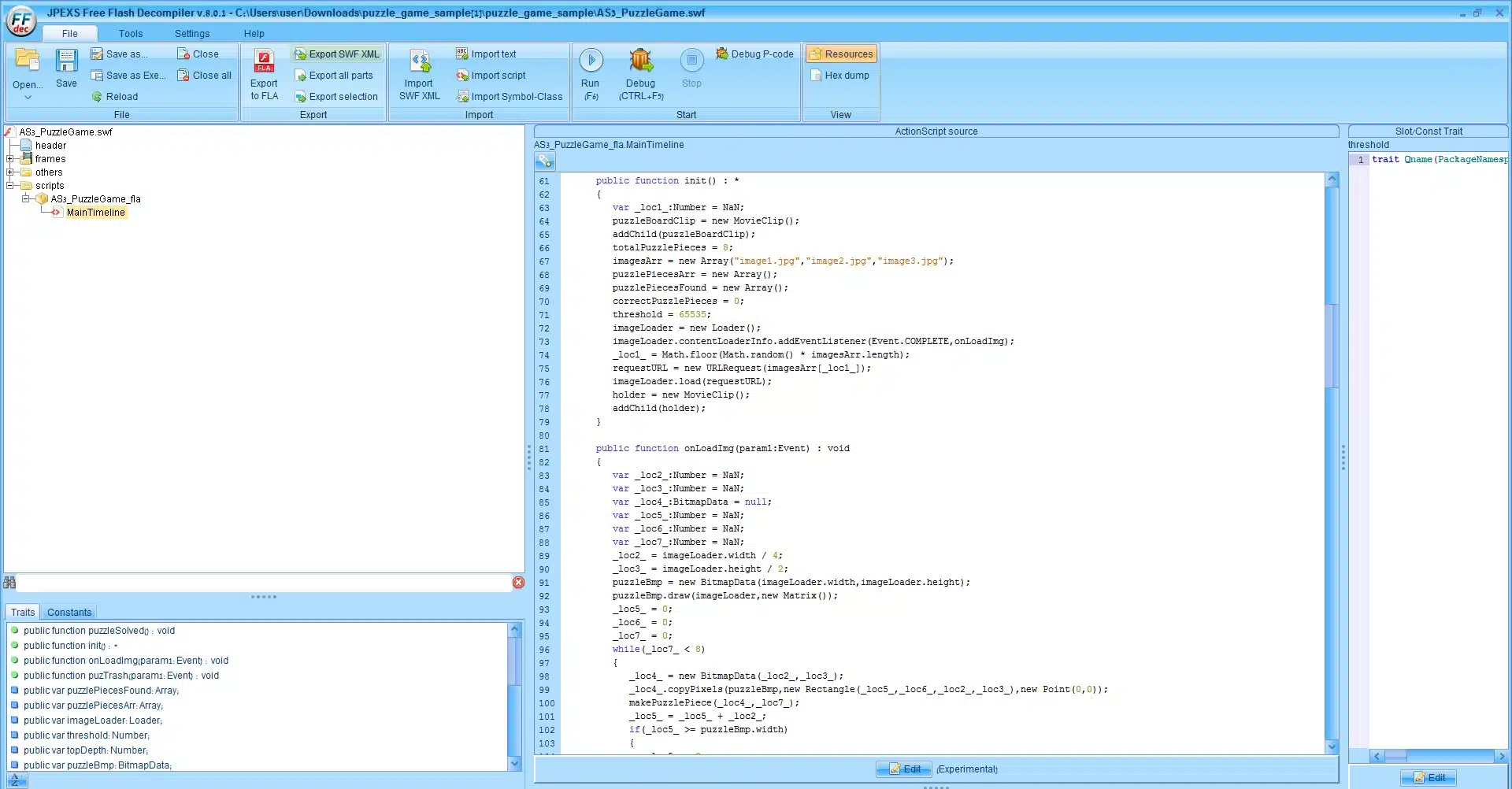Collapse the scripts tree node
1512x789 pixels.
[x=10, y=186]
